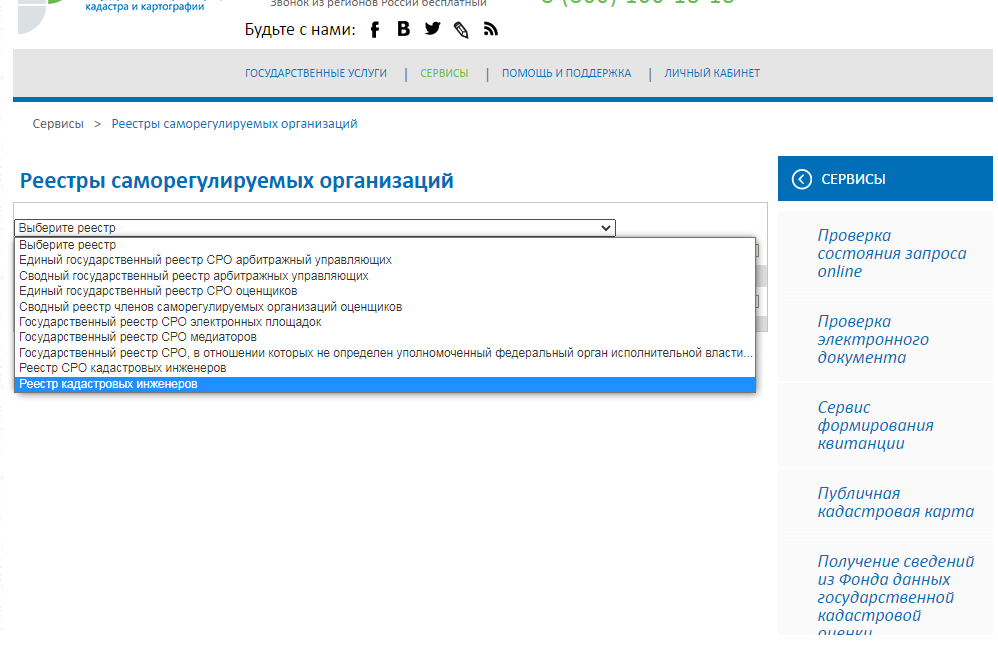
Task: Choose 'Государственный реестр СРО медиаторов' option
Action: pyautogui.click(x=137, y=338)
